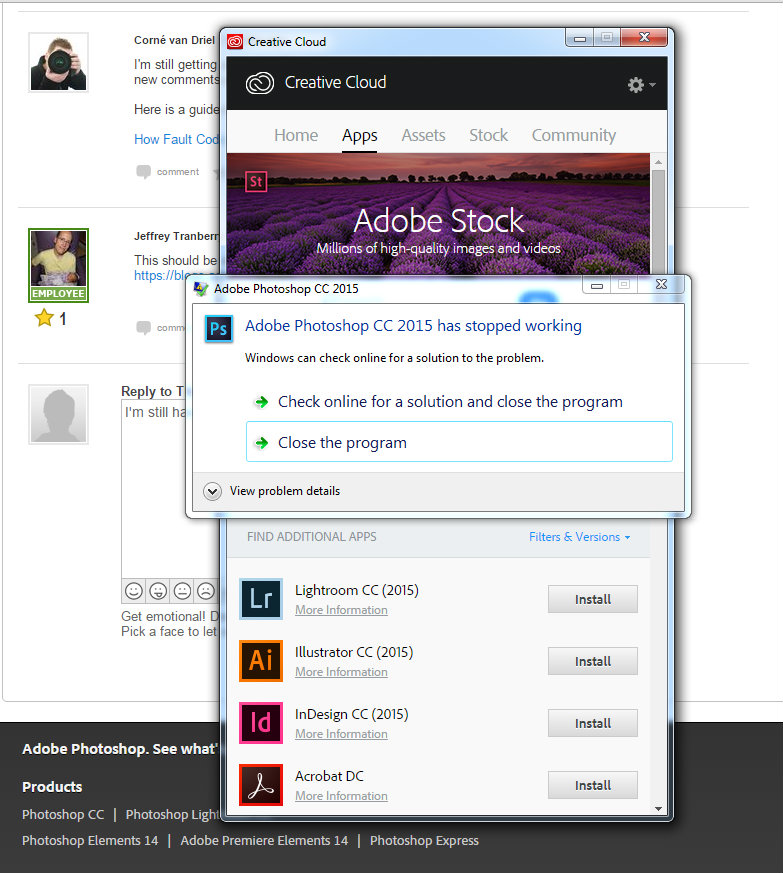Open Photoshop Express footer link
Screen dimensions: 783x873
click(424, 840)
